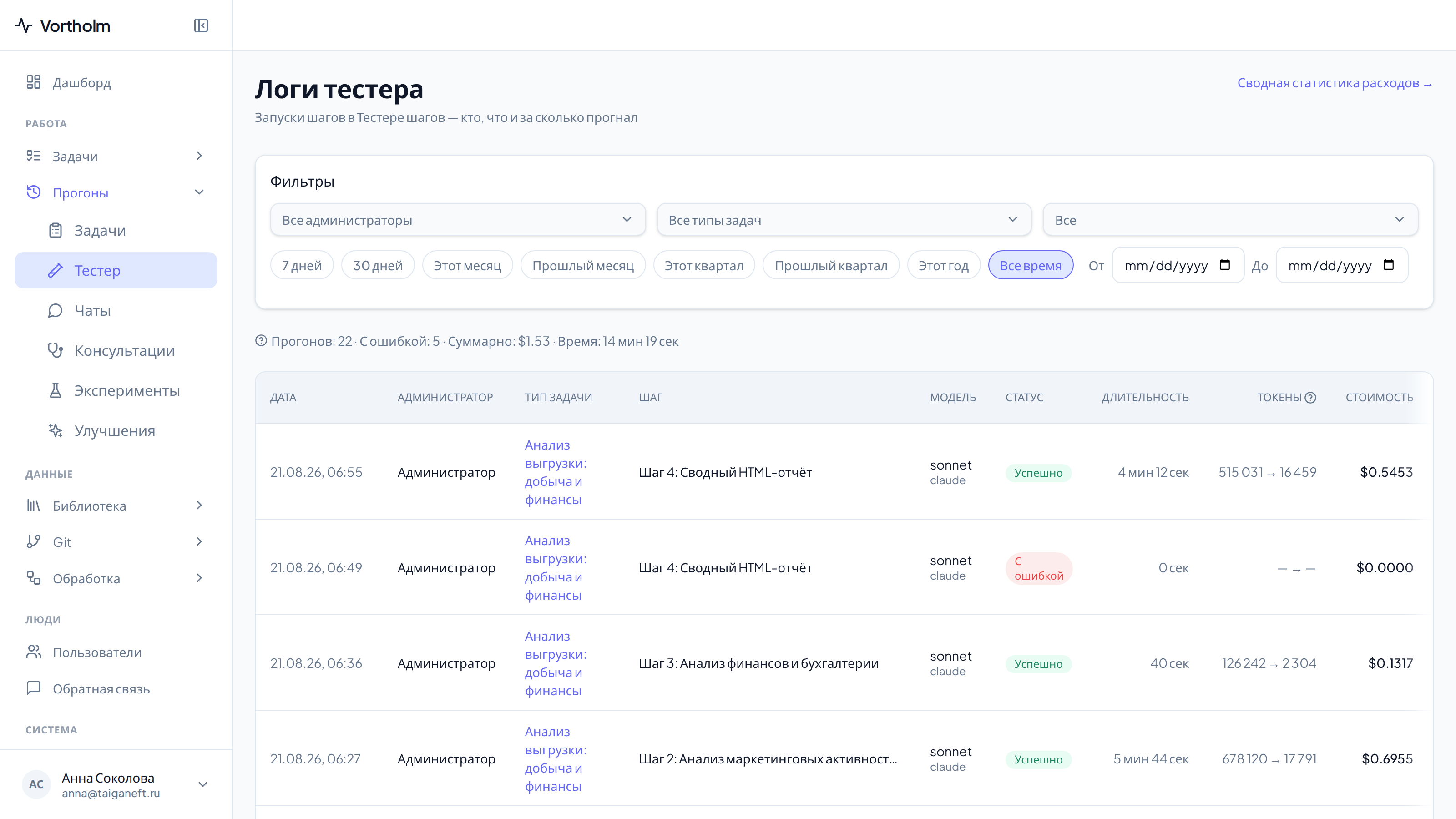
Task: Open calendar picker in До date field
Action: [x=1389, y=265]
